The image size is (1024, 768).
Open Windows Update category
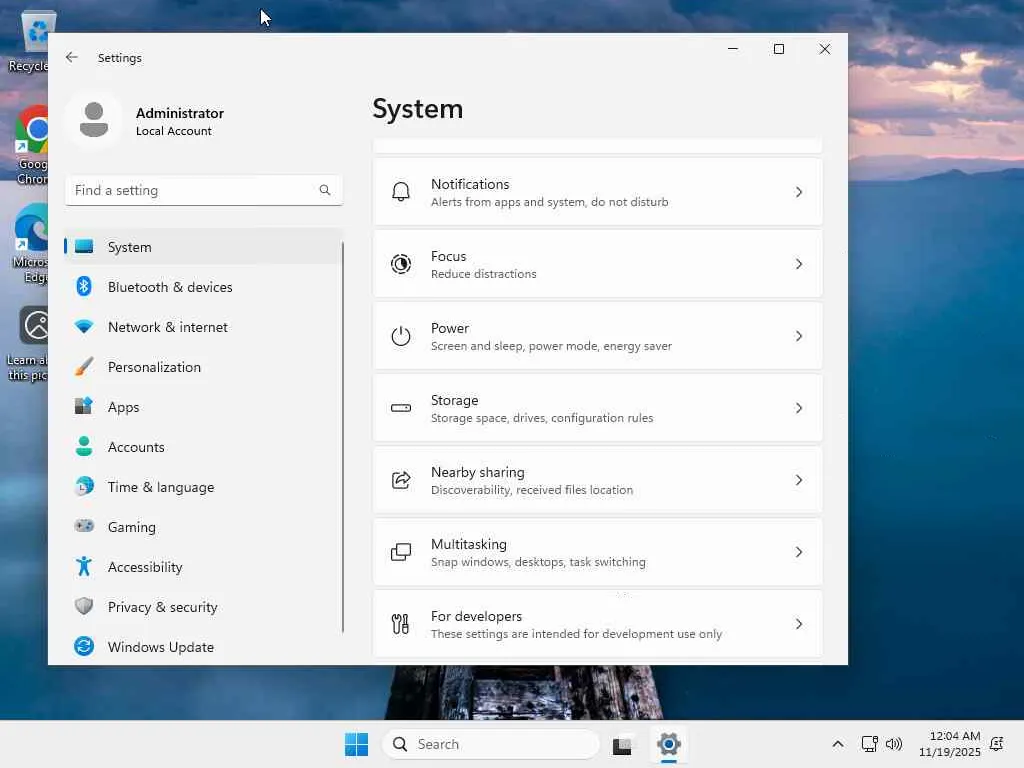point(203,647)
